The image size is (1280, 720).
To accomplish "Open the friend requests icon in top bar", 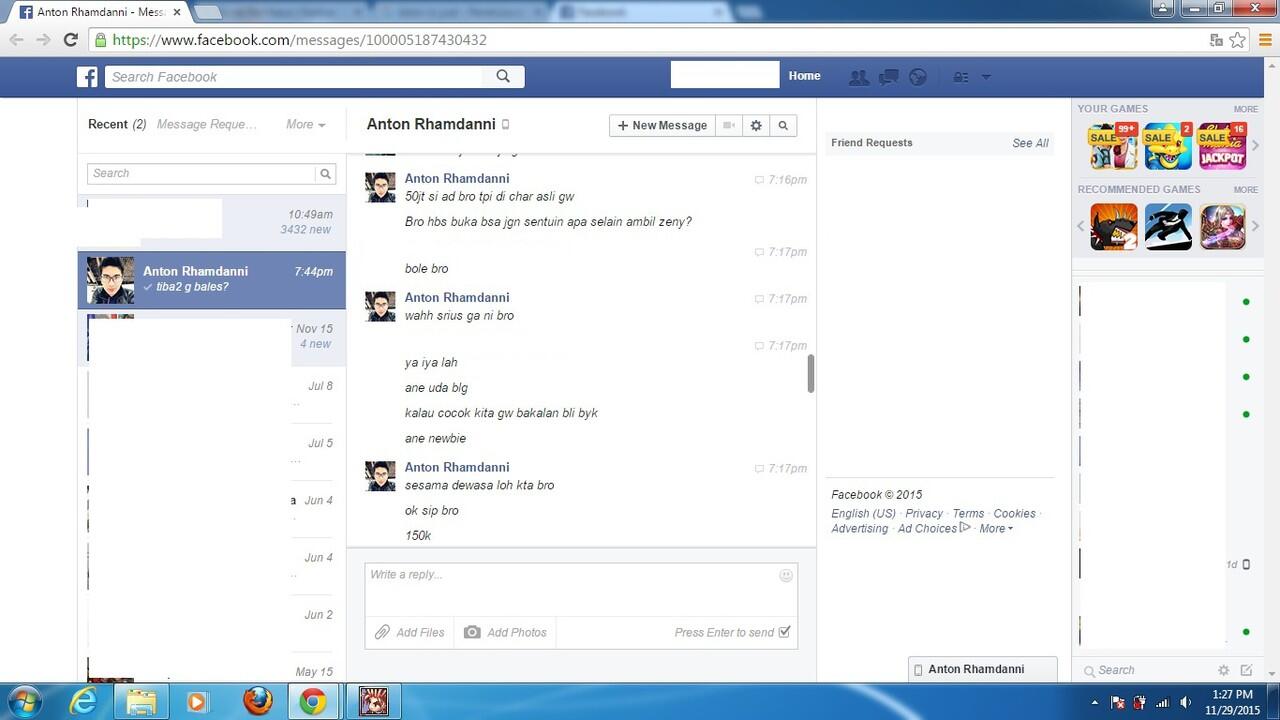I will pos(858,77).
